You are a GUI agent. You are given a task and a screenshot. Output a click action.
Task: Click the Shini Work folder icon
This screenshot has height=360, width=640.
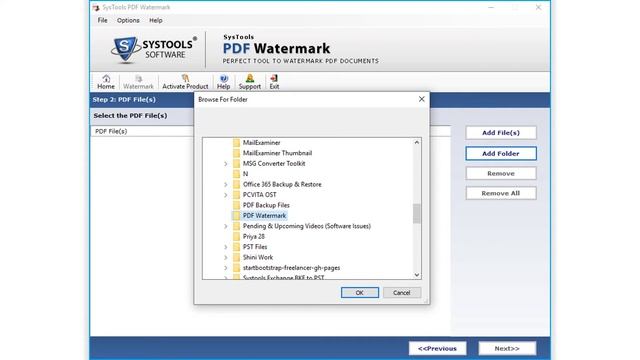pos(236,257)
